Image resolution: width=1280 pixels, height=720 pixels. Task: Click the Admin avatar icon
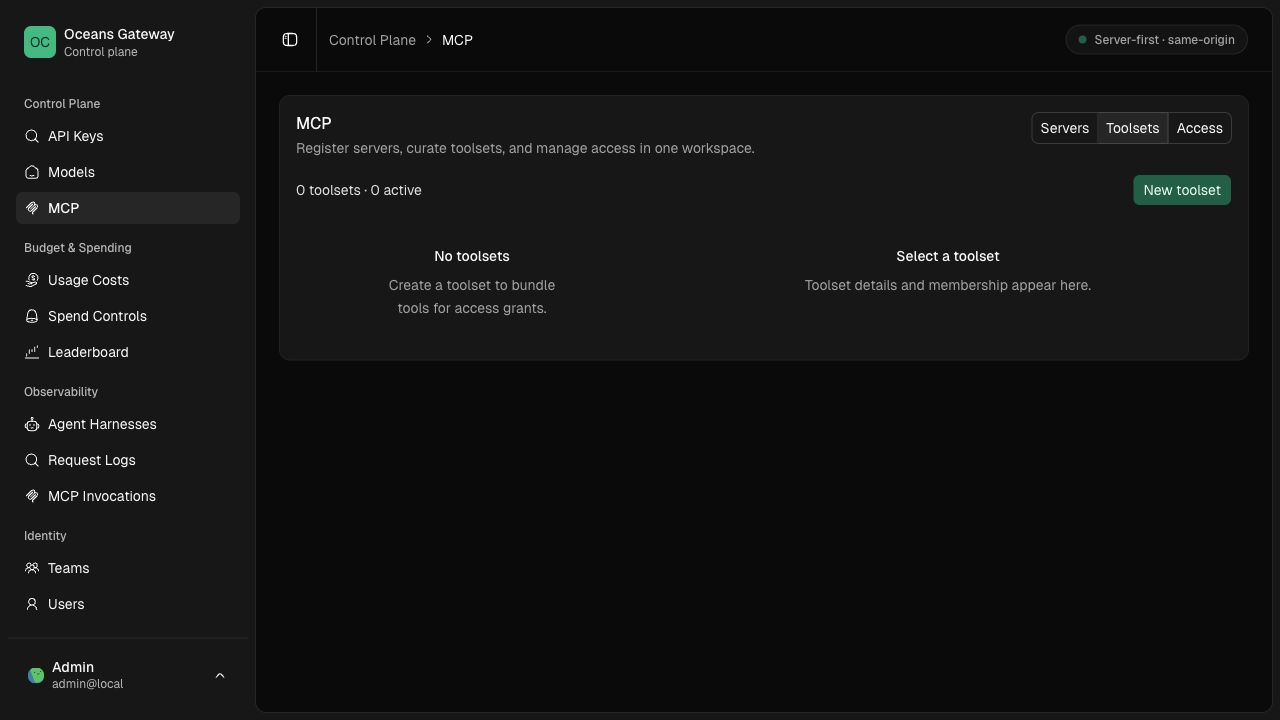point(36,675)
